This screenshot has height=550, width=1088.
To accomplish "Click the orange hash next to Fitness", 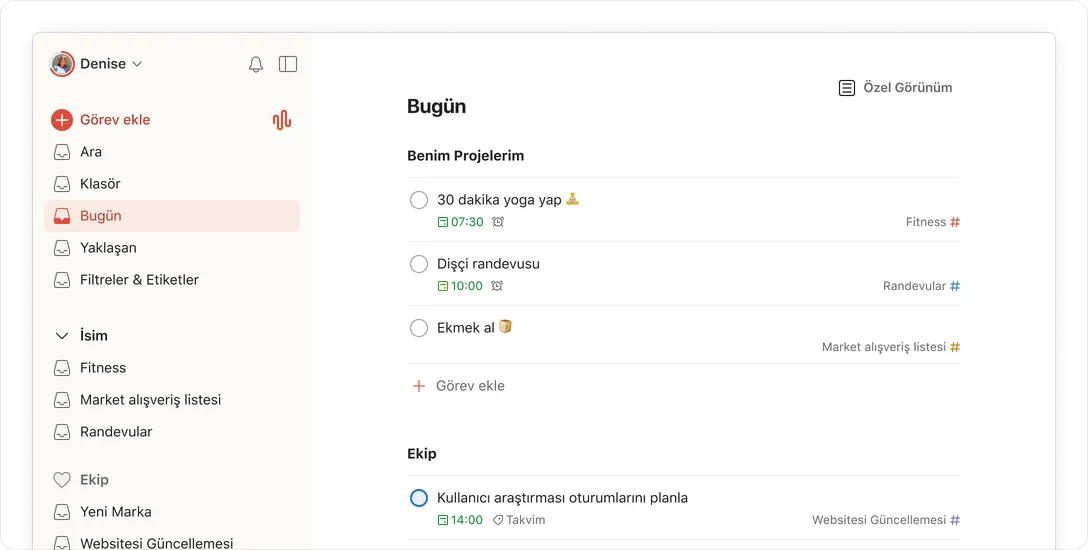I will pyautogui.click(x=955, y=222).
